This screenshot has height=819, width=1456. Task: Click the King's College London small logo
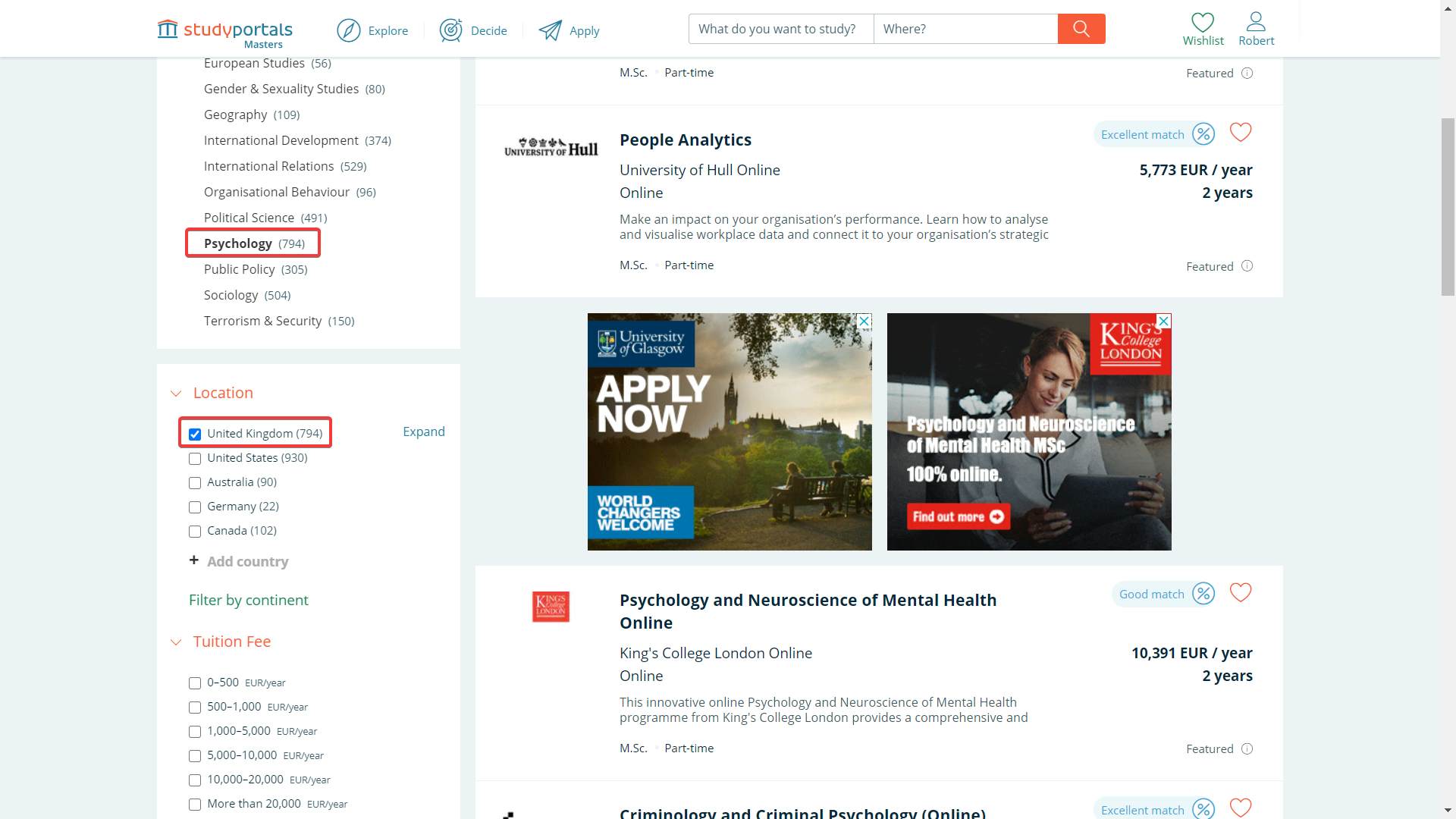pos(551,607)
